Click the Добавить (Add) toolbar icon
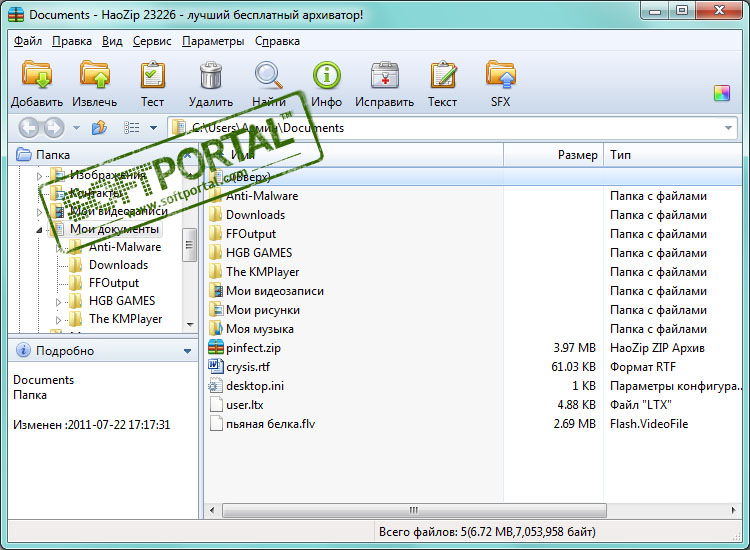 tap(37, 75)
